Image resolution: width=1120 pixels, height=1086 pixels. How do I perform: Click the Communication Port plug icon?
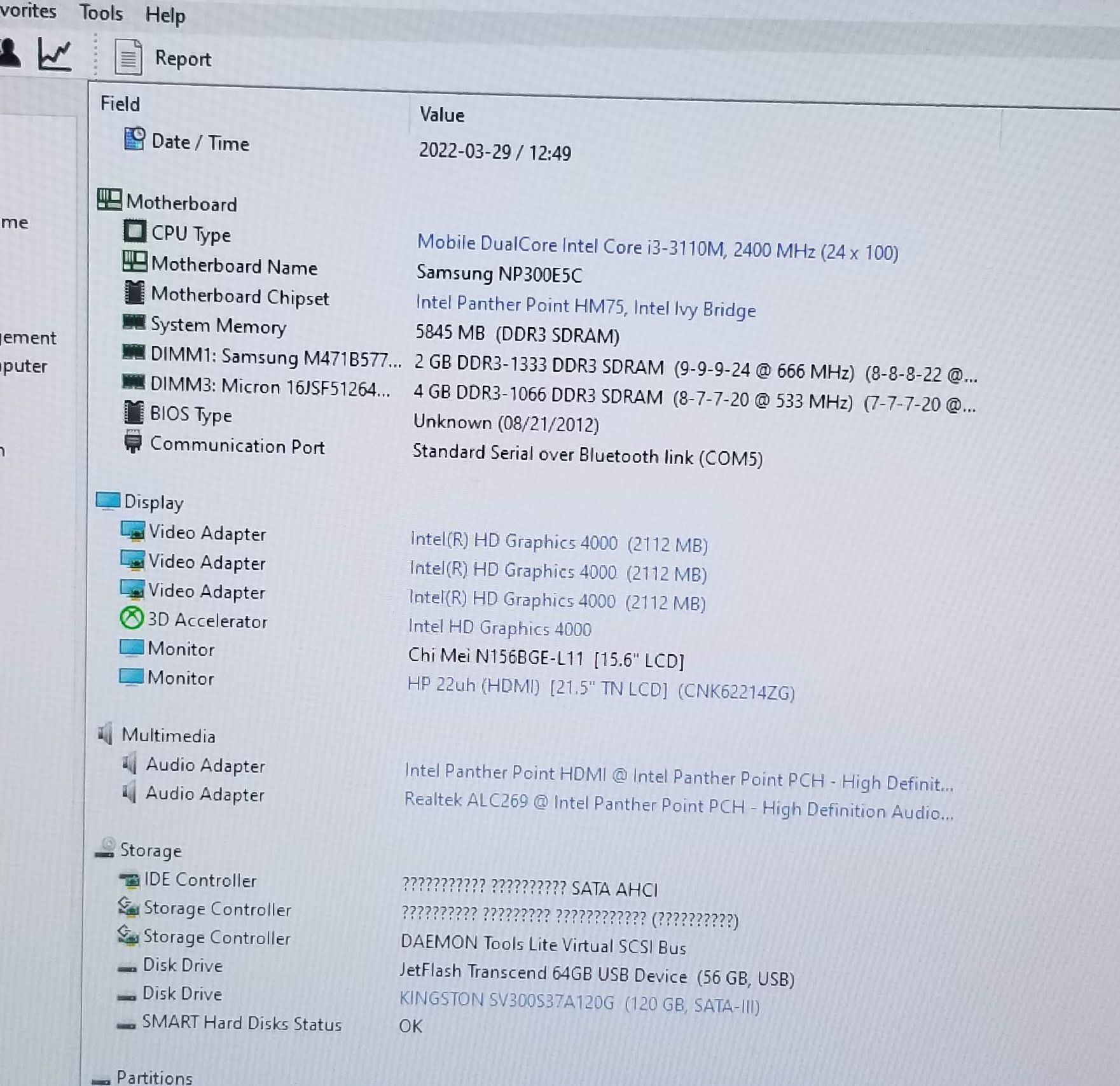click(x=133, y=442)
